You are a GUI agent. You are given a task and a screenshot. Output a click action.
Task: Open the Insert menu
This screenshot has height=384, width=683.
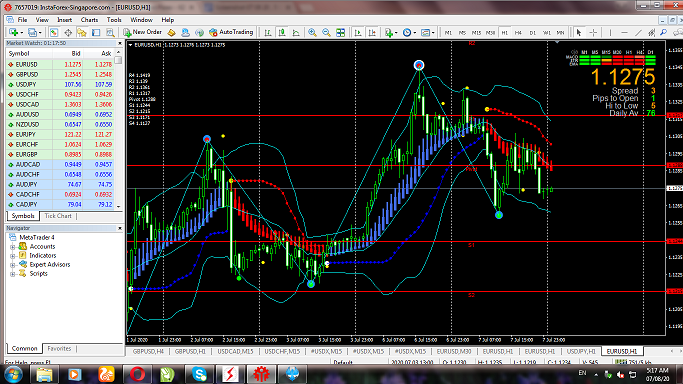(64, 20)
